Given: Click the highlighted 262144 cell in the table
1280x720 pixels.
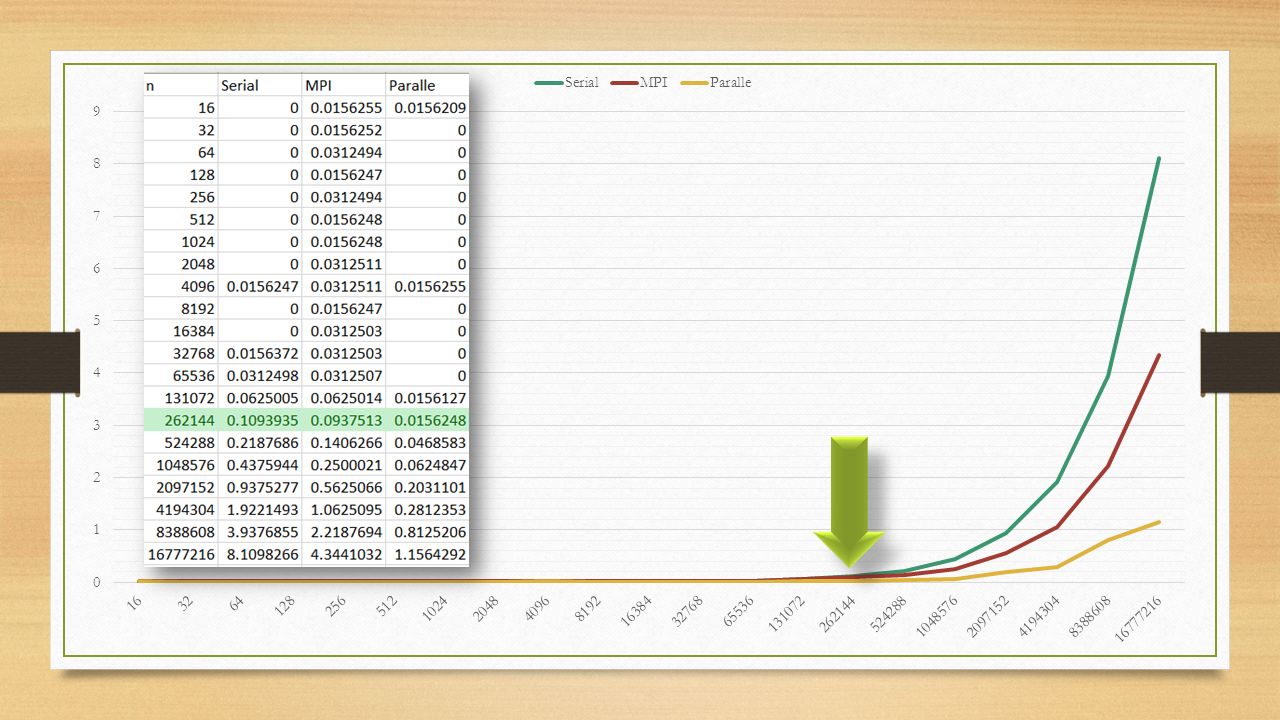Looking at the screenshot, I should [190, 420].
